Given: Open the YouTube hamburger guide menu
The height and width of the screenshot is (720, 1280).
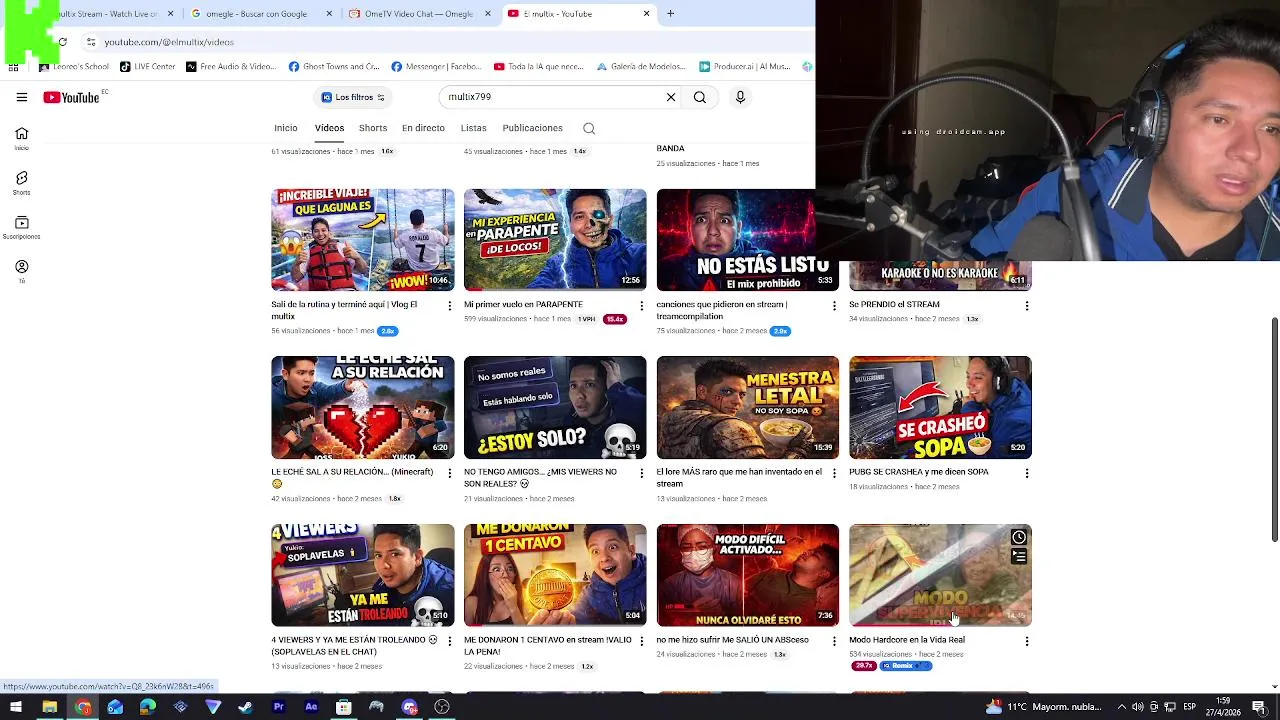Looking at the screenshot, I should coord(21,97).
